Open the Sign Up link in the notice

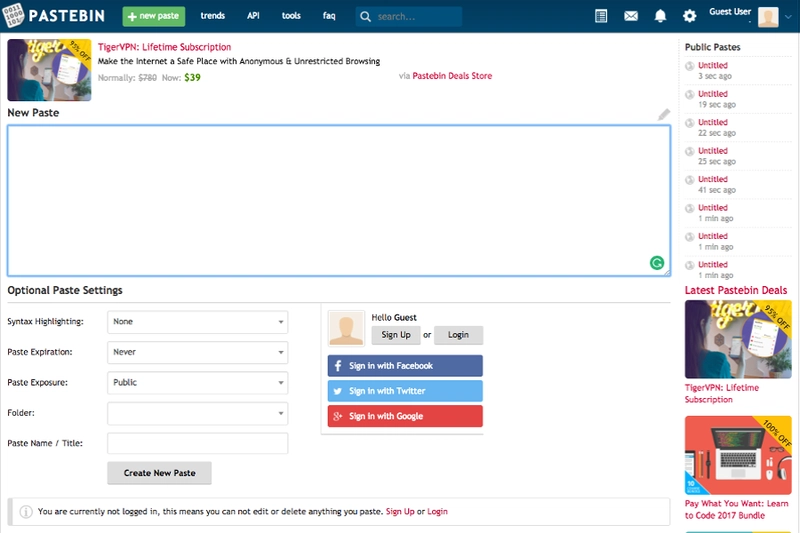tap(400, 512)
